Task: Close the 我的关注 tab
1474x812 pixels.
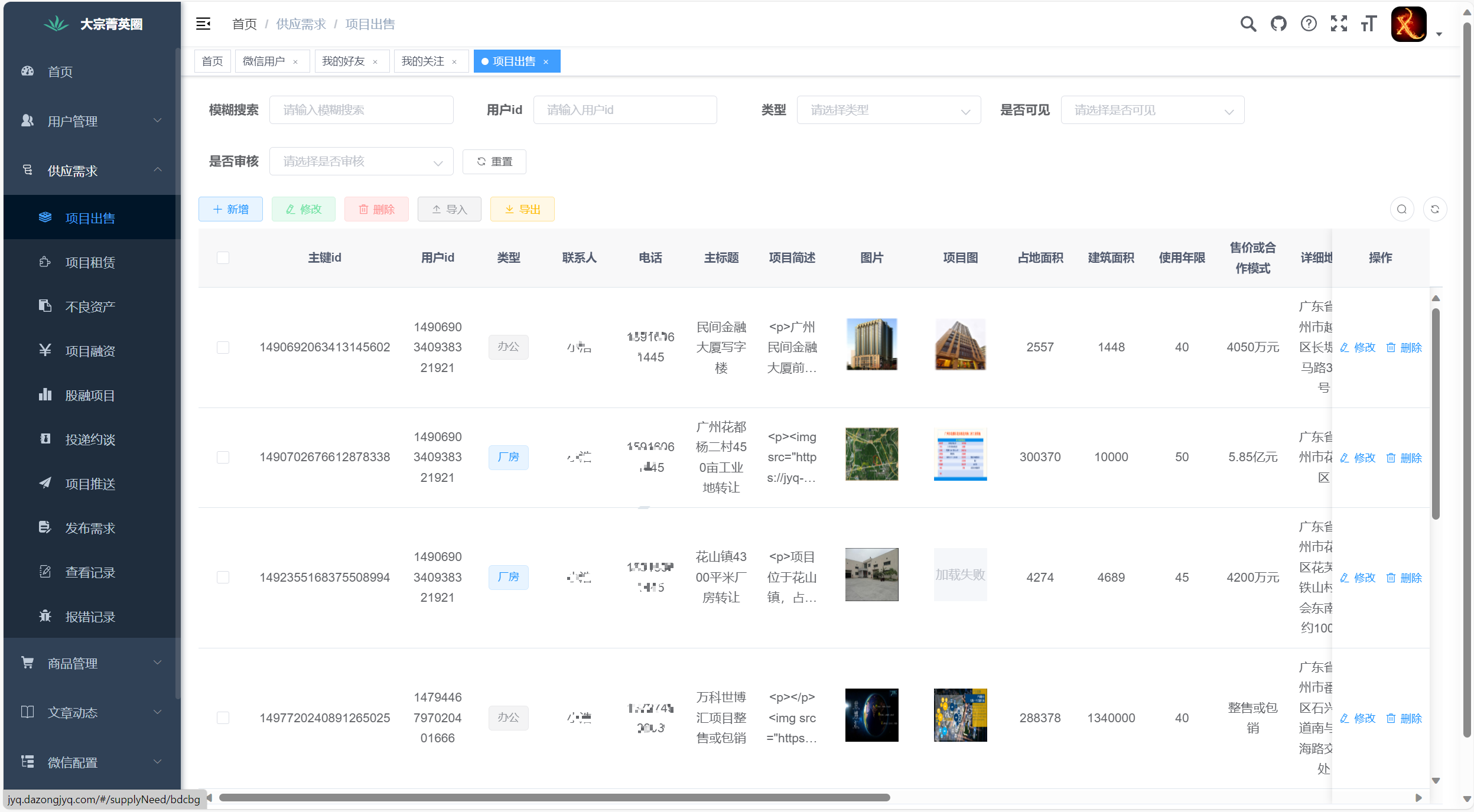Action: pyautogui.click(x=454, y=62)
